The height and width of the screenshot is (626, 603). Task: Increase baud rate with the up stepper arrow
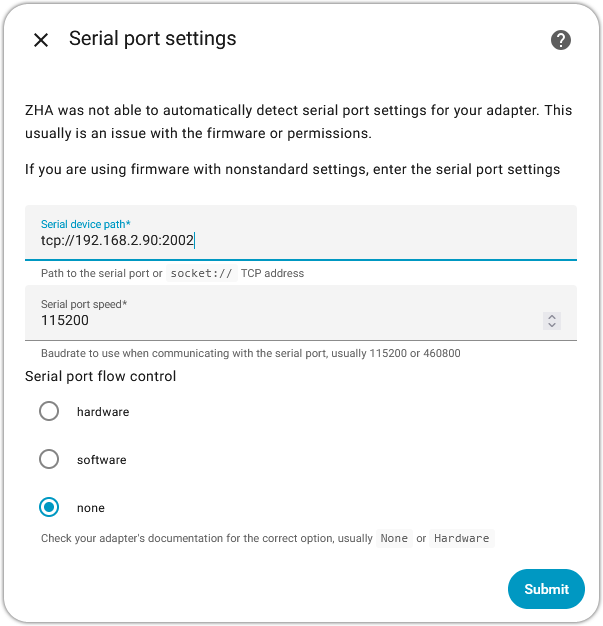(x=552, y=316)
